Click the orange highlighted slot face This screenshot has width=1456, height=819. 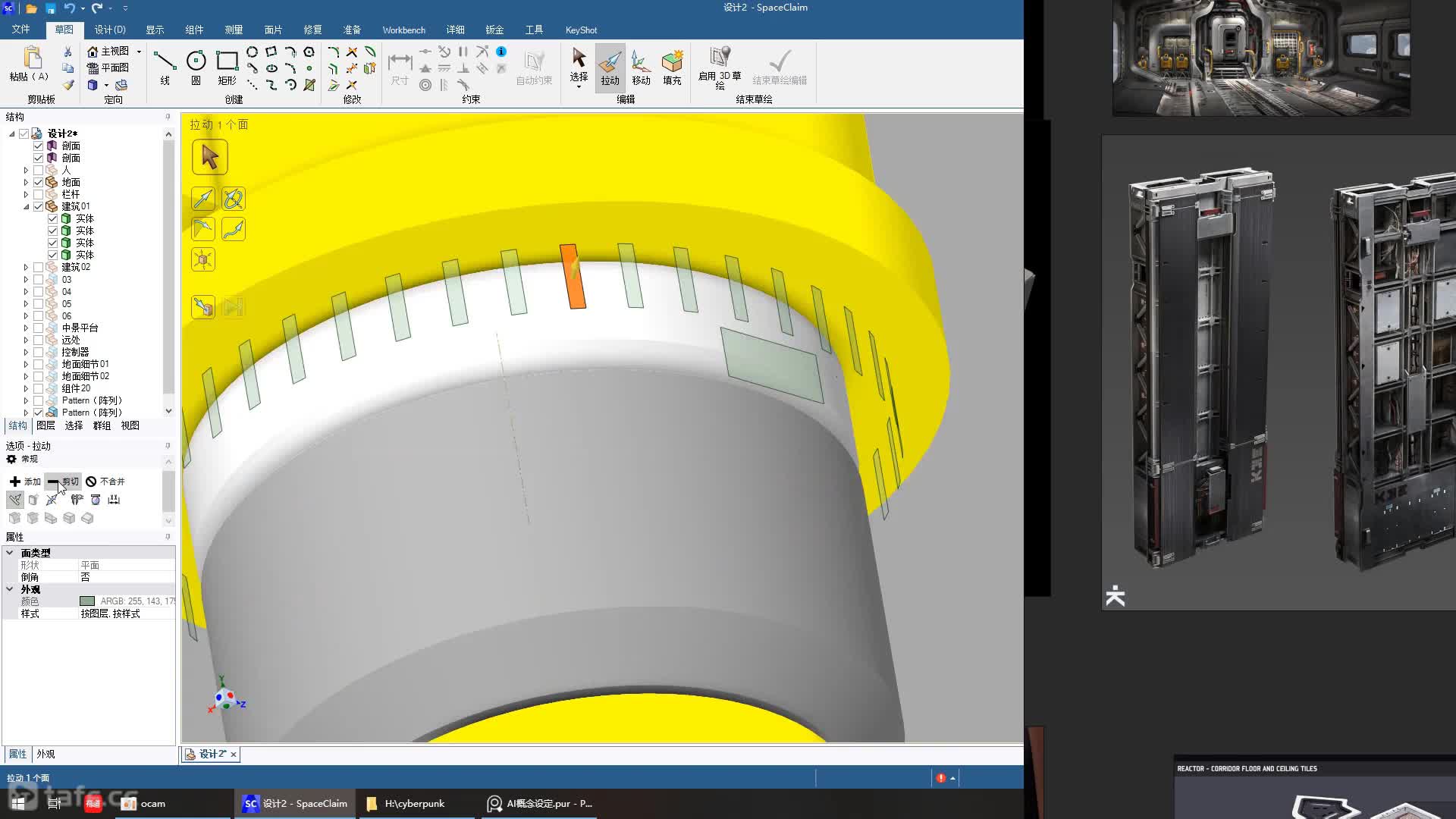573,276
